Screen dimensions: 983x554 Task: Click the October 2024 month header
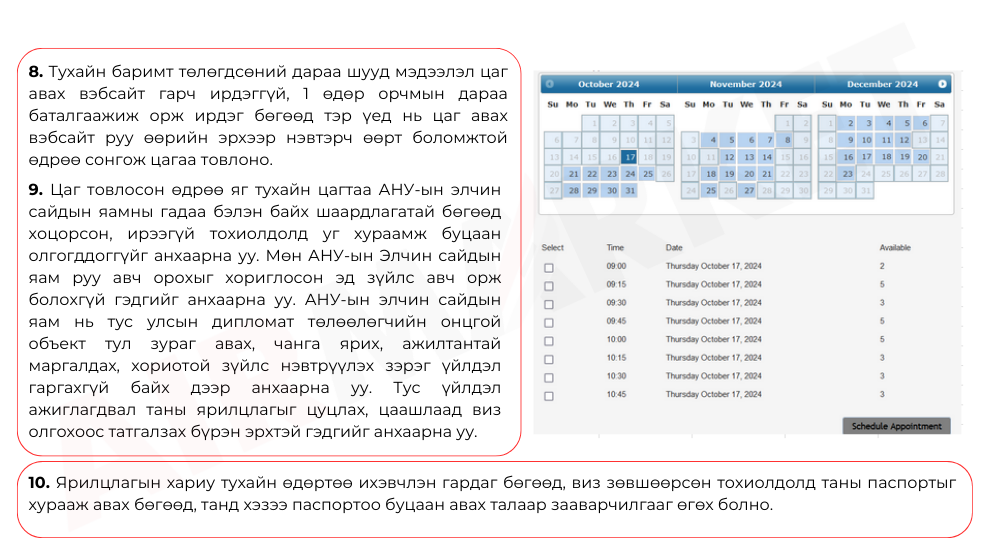(x=608, y=84)
